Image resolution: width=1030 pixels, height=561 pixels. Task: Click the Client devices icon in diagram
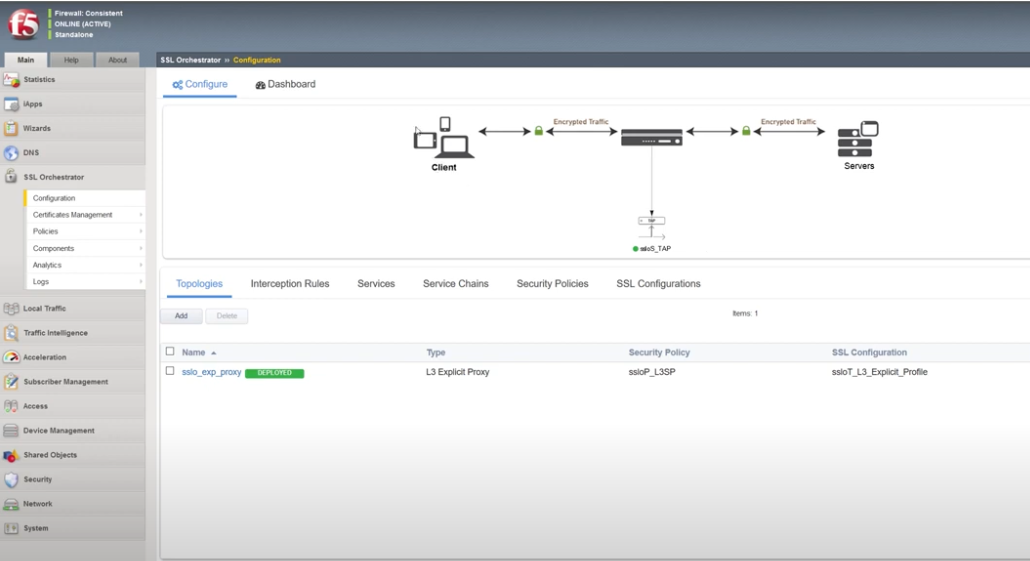click(x=443, y=137)
